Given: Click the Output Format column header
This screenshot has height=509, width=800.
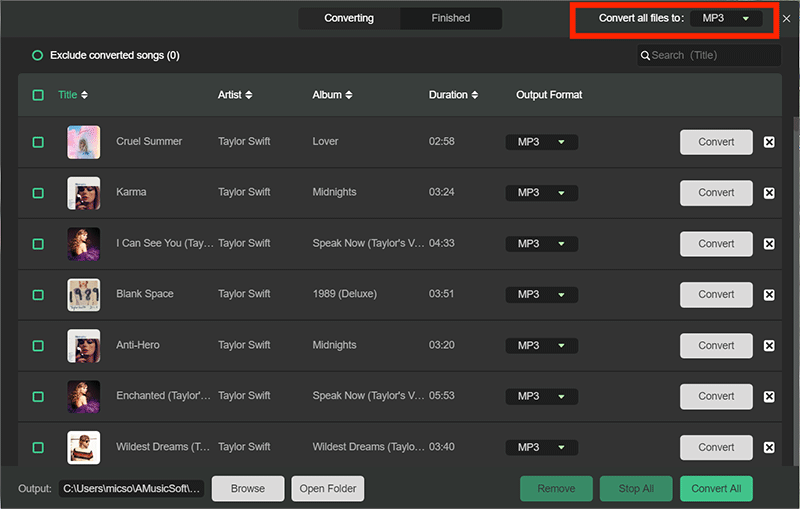Looking at the screenshot, I should [549, 95].
